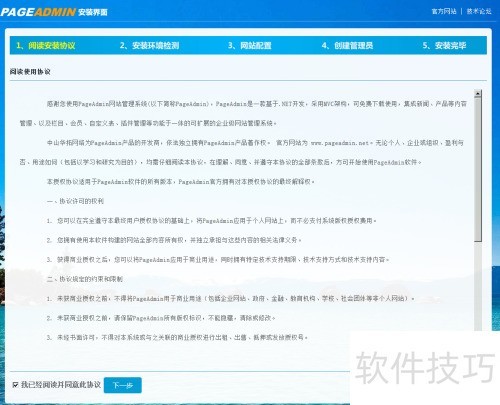
Task: Click the PAGEADMIN logo
Action: coord(38,12)
